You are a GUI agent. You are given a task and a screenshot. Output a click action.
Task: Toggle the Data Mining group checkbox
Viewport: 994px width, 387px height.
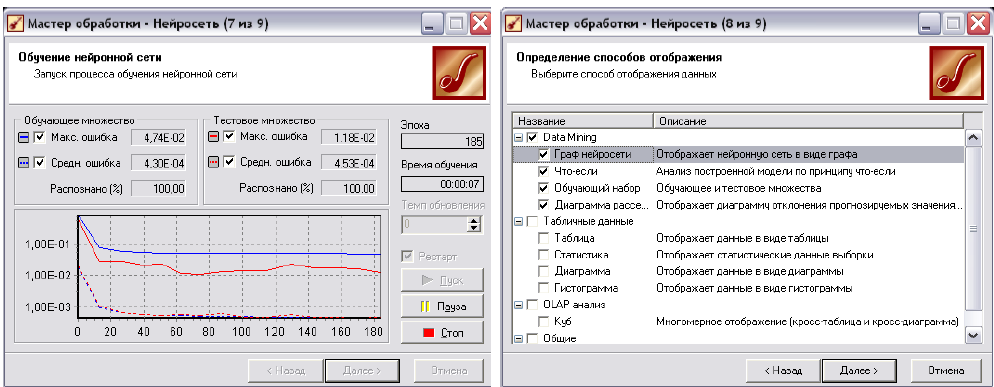pos(532,137)
